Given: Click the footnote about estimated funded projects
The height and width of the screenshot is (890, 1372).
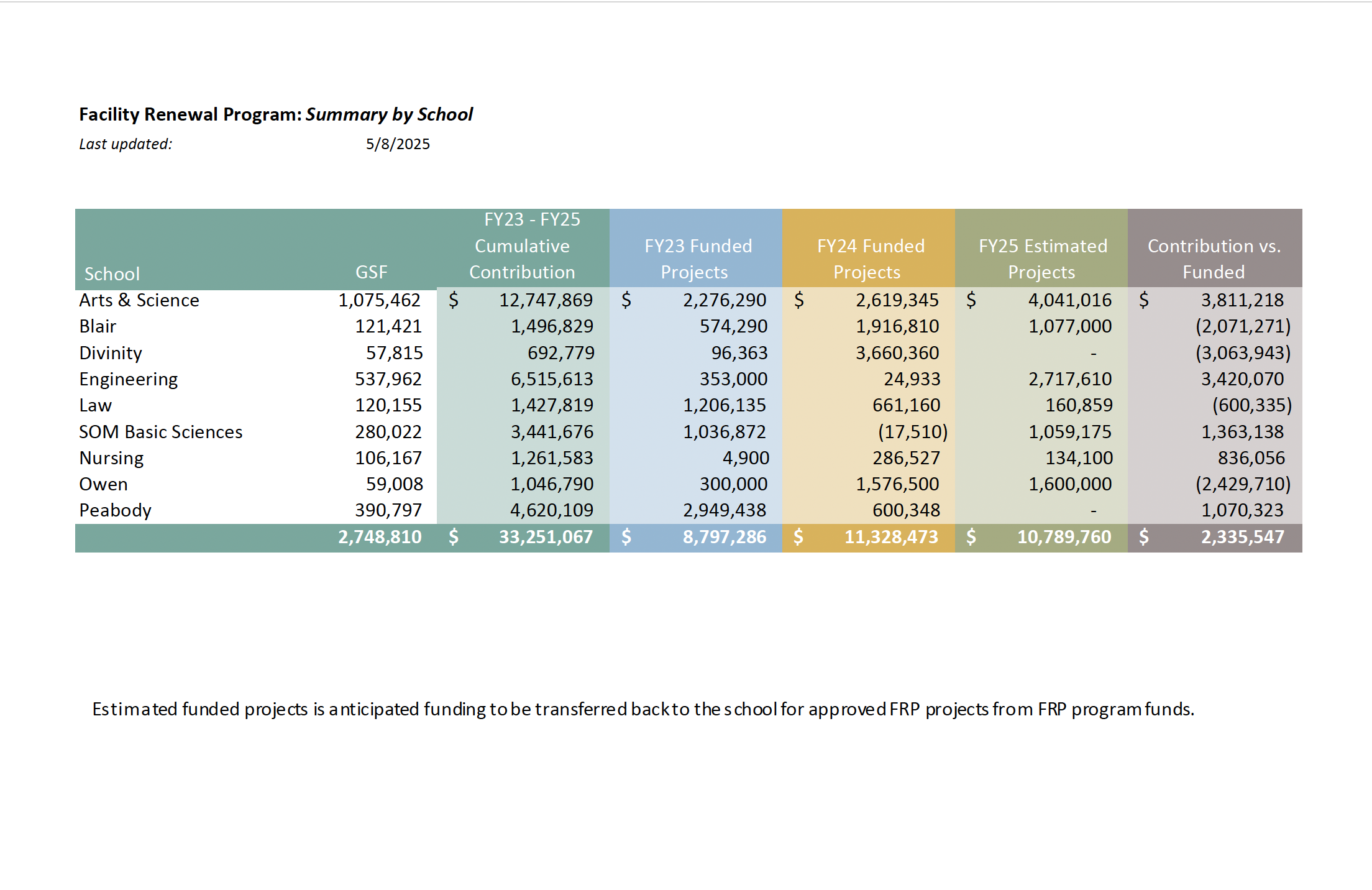Looking at the screenshot, I should (643, 709).
